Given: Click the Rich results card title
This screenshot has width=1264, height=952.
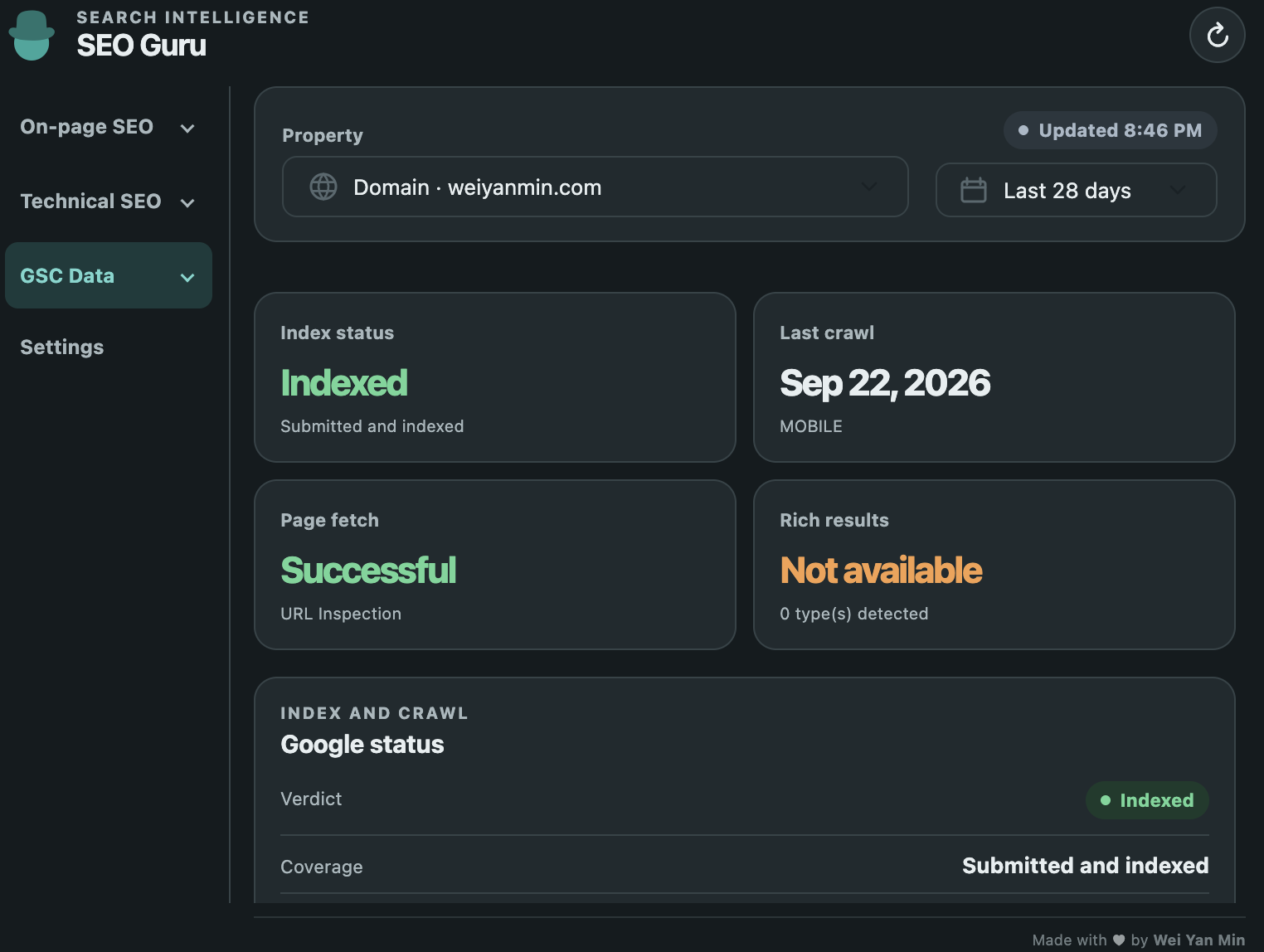Looking at the screenshot, I should pos(834,520).
